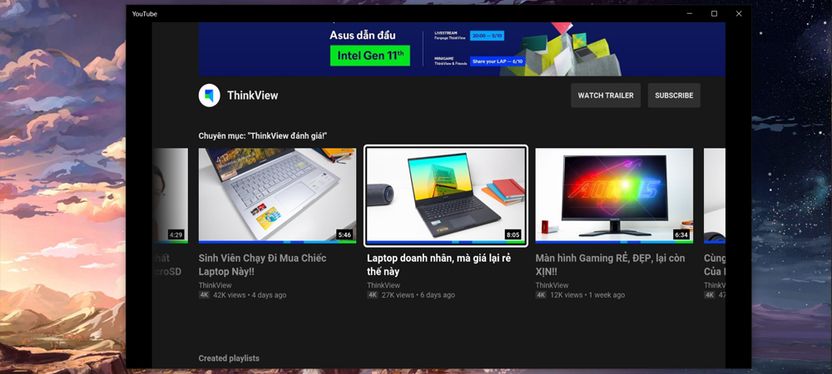Click the WATCH TRAILER button

click(x=605, y=95)
